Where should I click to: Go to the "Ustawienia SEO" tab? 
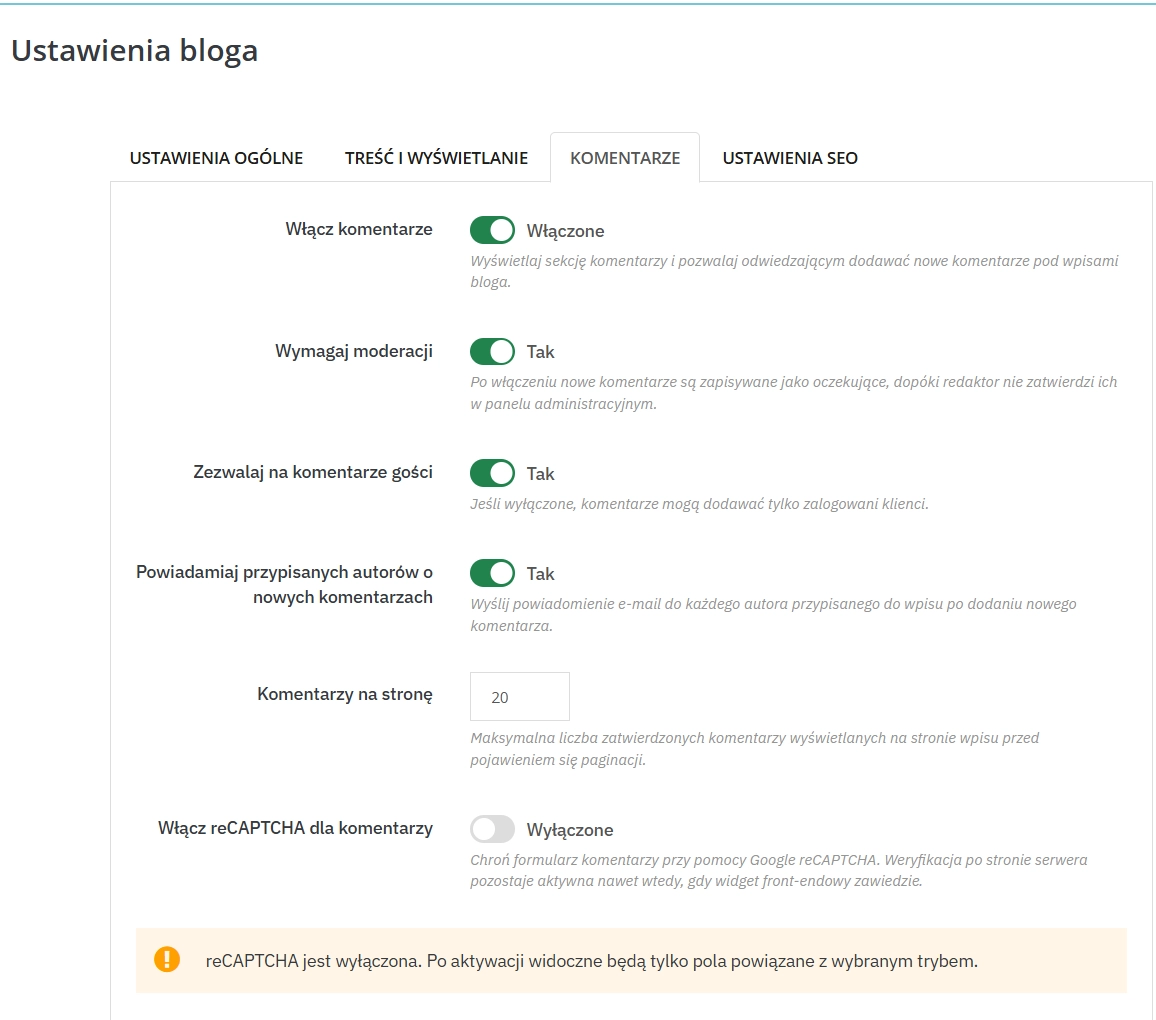(789, 157)
